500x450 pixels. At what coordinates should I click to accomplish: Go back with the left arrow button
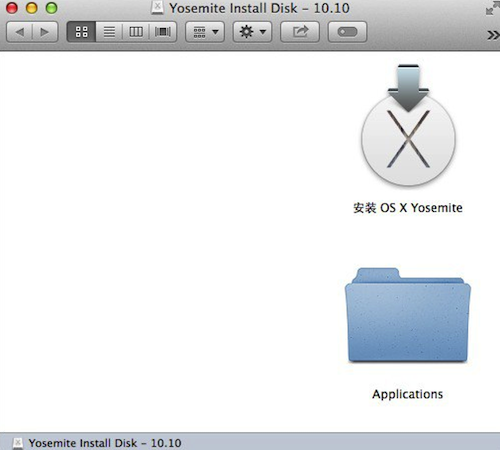point(19,32)
